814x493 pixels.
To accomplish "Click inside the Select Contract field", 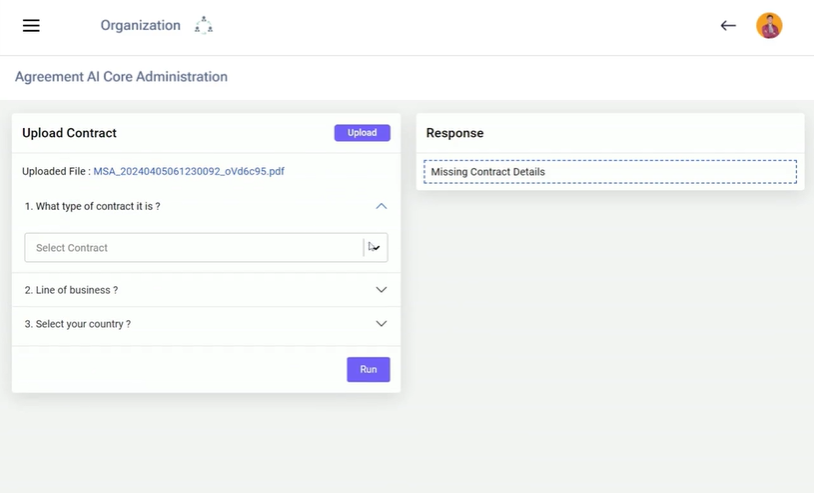I will click(x=190, y=248).
